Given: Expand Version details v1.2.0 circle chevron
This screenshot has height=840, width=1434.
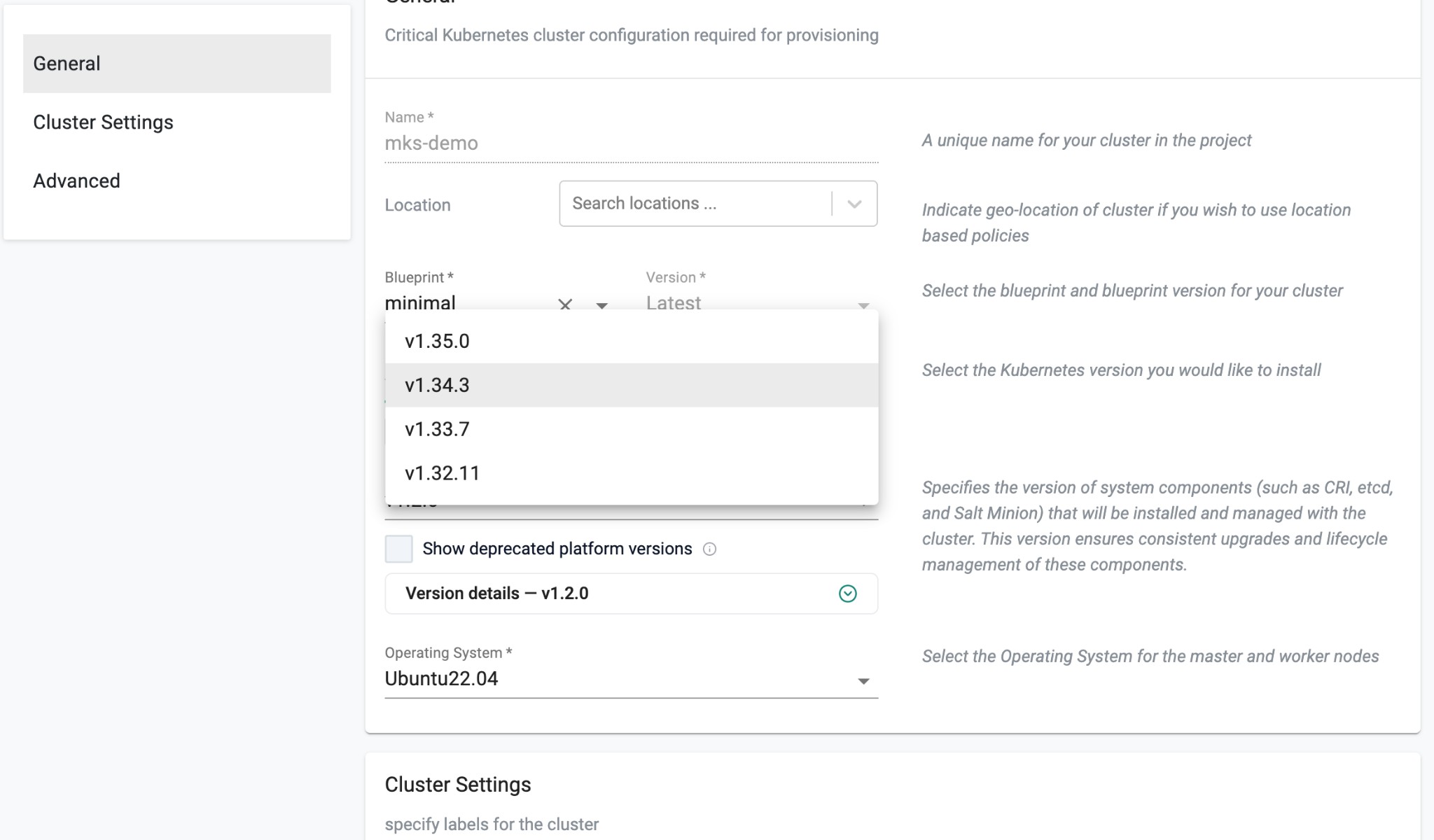Looking at the screenshot, I should click(847, 594).
